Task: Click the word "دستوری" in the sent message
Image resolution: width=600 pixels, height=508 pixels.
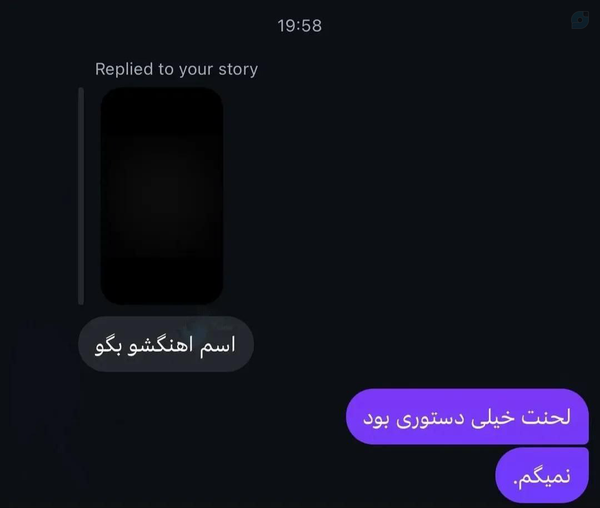Action: [x=430, y=418]
